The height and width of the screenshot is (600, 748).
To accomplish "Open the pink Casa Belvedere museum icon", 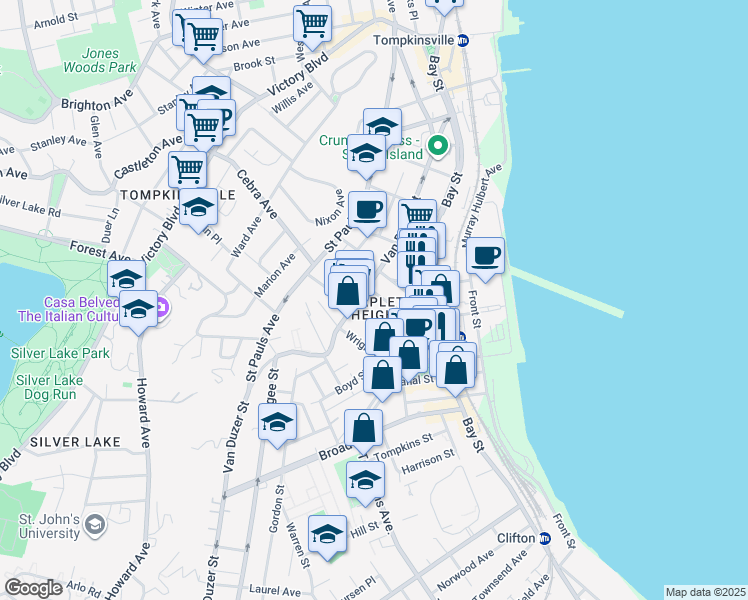I will point(166,303).
